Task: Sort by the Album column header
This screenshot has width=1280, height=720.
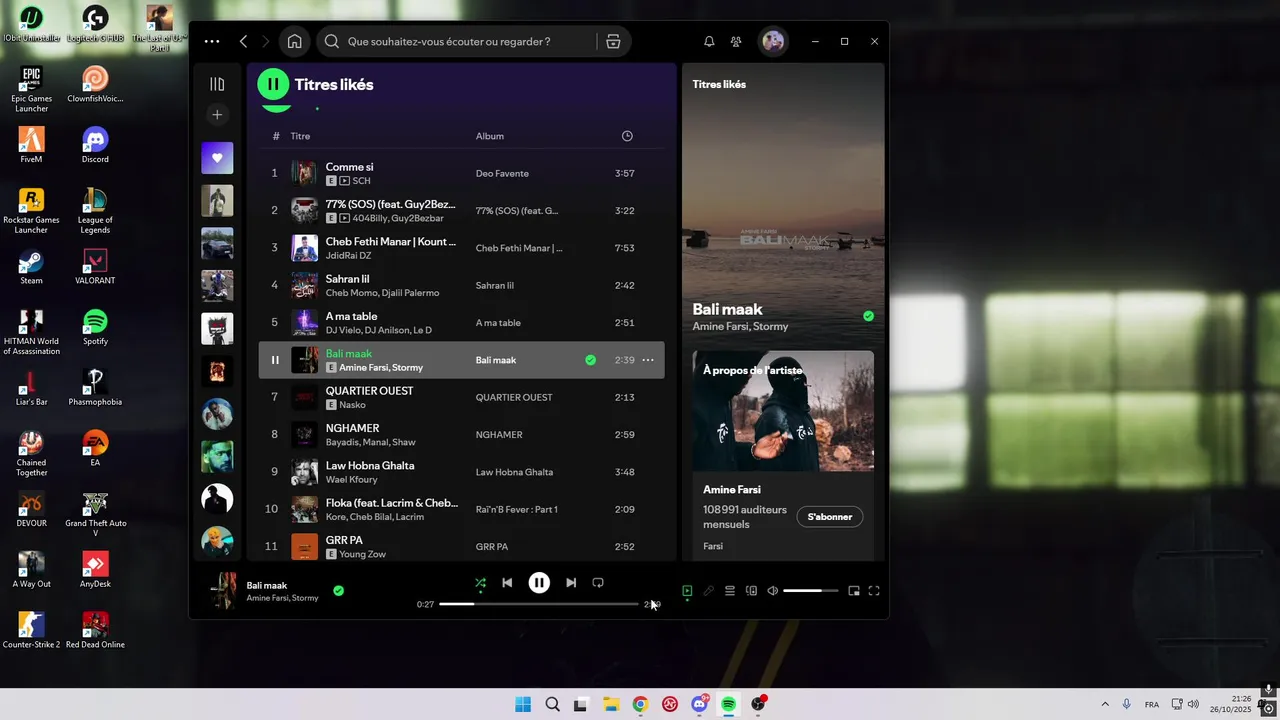Action: pyautogui.click(x=490, y=136)
